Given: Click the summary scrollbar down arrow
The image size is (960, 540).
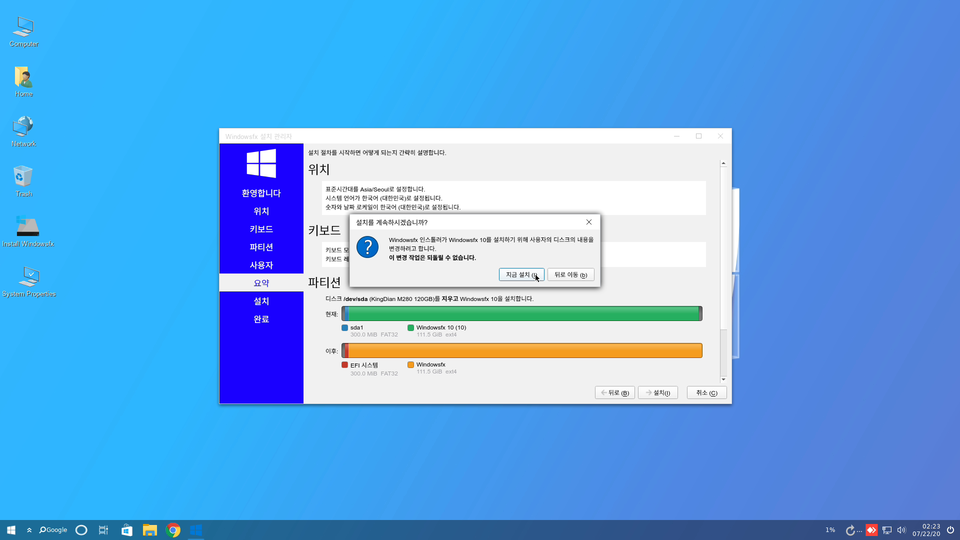Looking at the screenshot, I should pyautogui.click(x=723, y=380).
